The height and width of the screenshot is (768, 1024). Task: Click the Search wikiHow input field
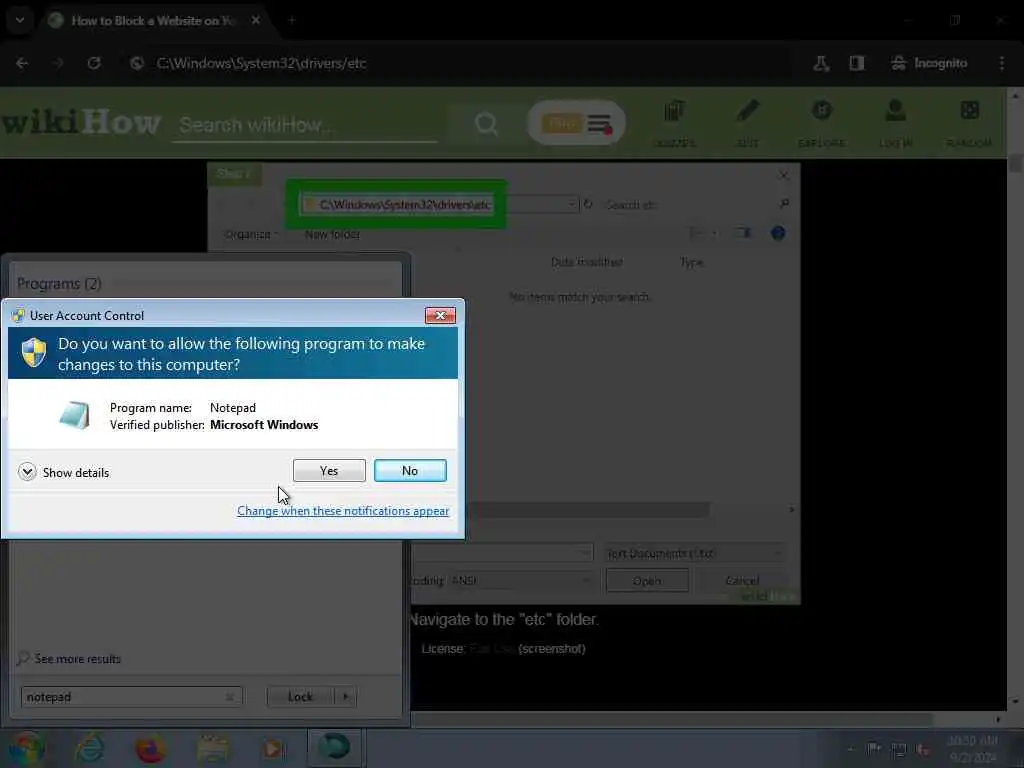point(305,125)
